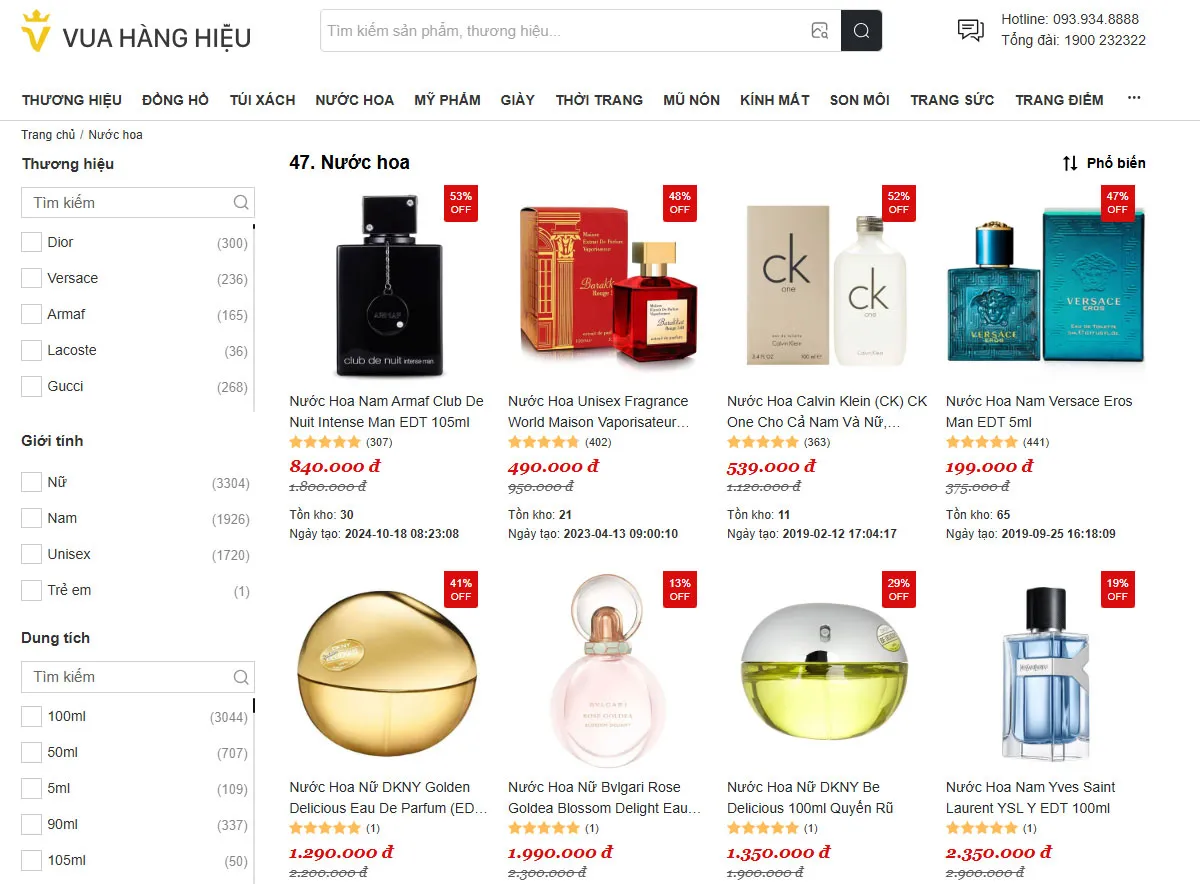Click magnifier icon in Thương hiệu search
1200x884 pixels.
pyautogui.click(x=241, y=202)
